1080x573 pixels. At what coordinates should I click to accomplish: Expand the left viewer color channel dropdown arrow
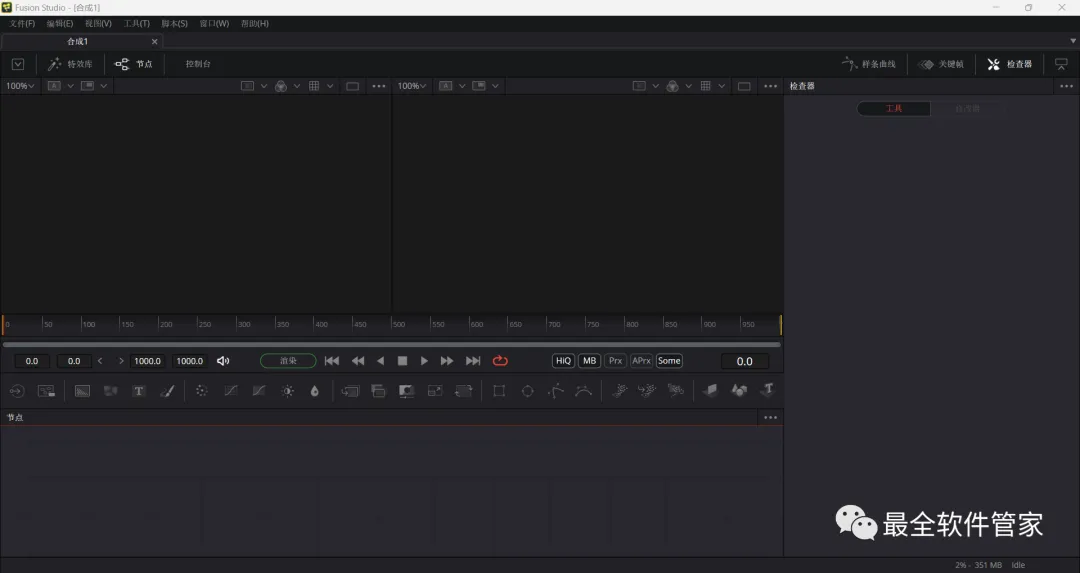297,86
